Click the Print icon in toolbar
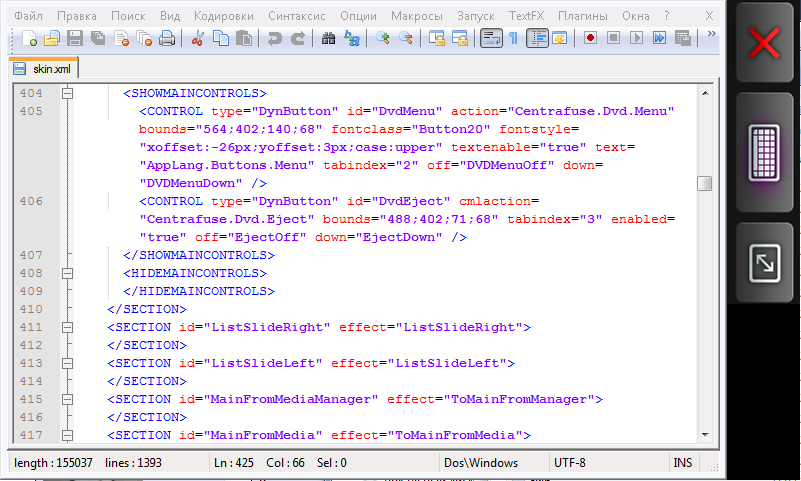801x481 pixels. pos(167,38)
